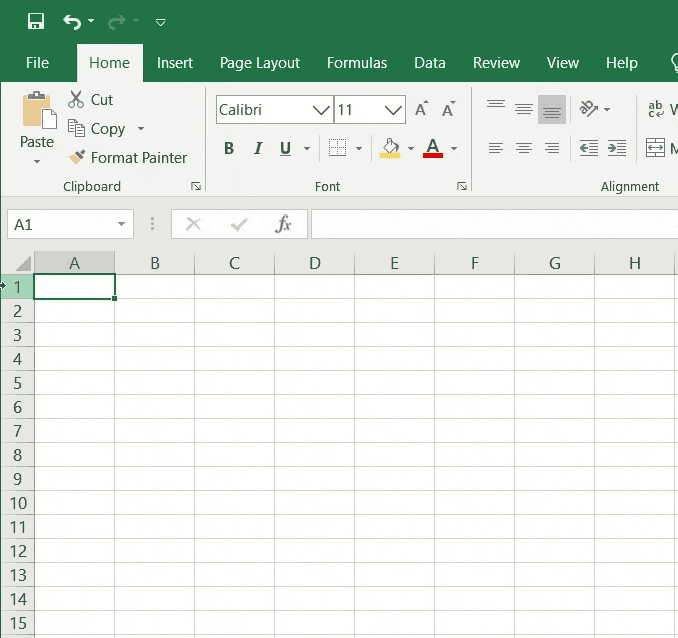Click the Increase Font Size icon
The image size is (678, 638).
point(422,109)
